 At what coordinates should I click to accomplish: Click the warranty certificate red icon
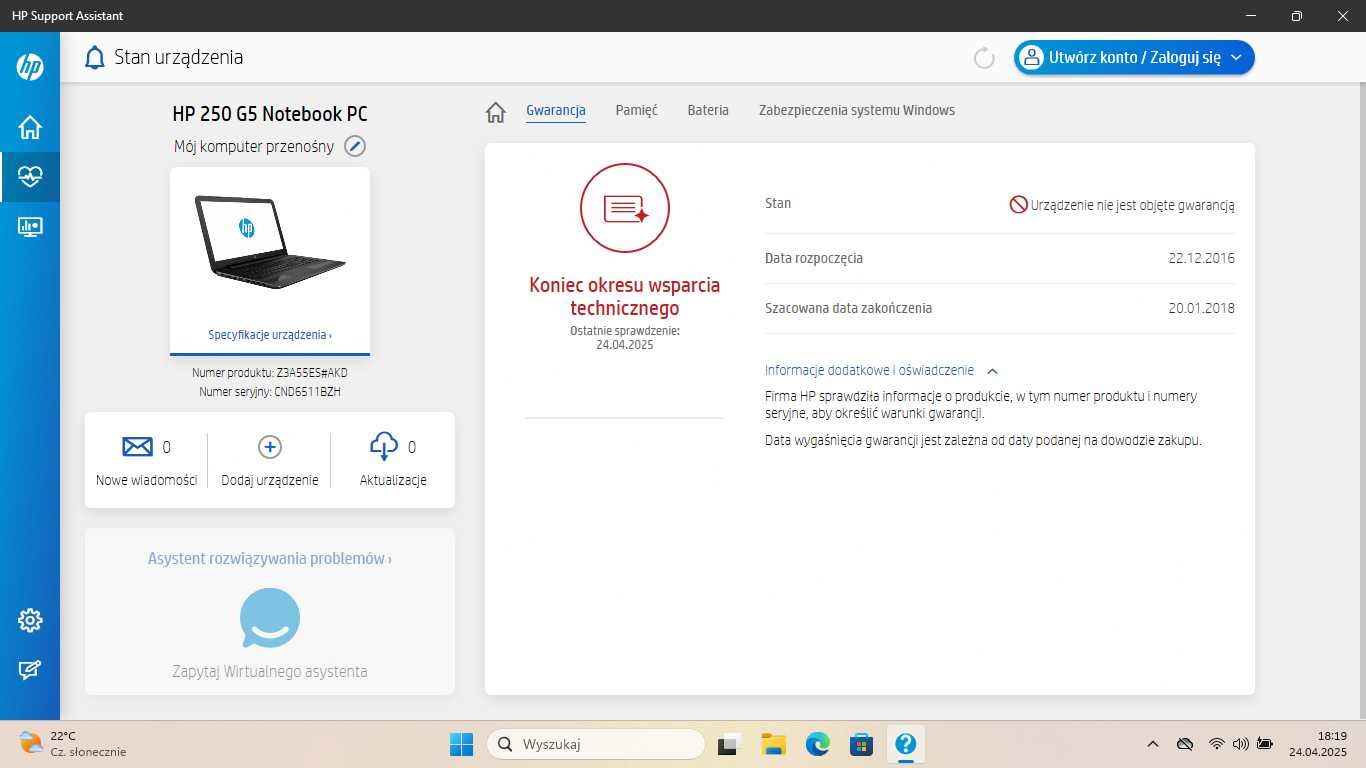(625, 208)
